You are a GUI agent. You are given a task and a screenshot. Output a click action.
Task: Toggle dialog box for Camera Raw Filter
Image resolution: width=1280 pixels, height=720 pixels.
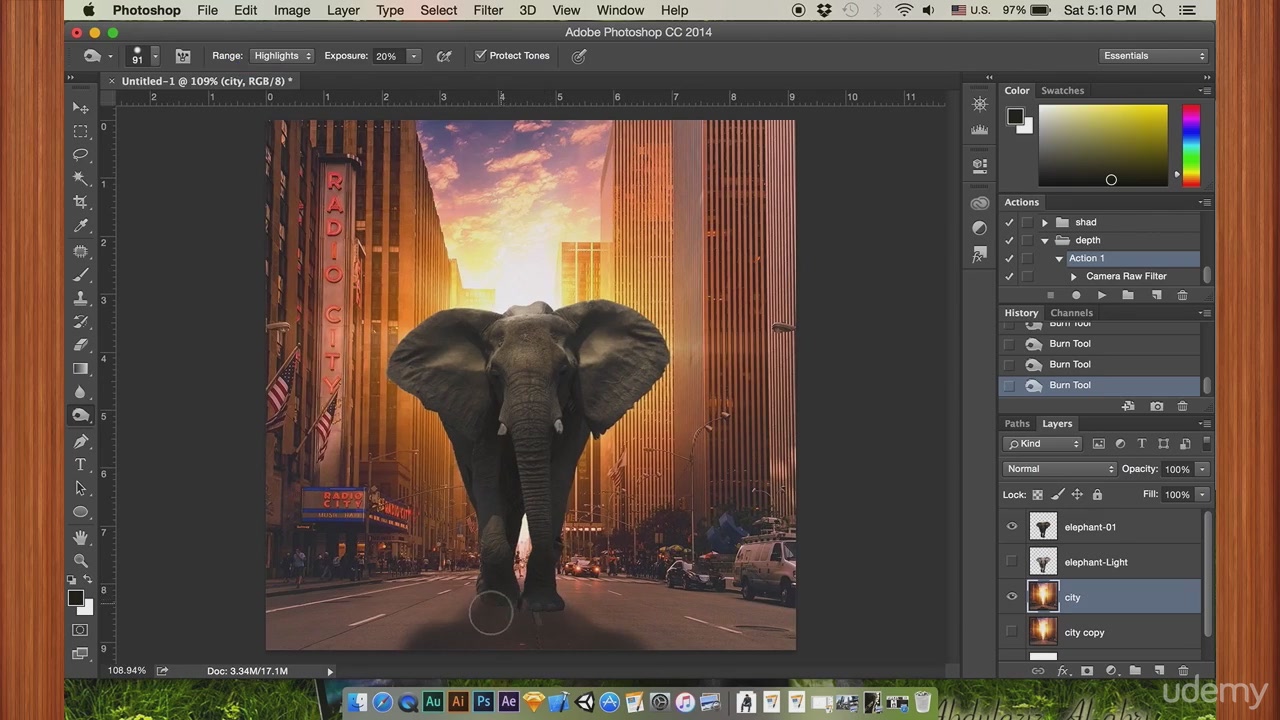pos(1027,276)
